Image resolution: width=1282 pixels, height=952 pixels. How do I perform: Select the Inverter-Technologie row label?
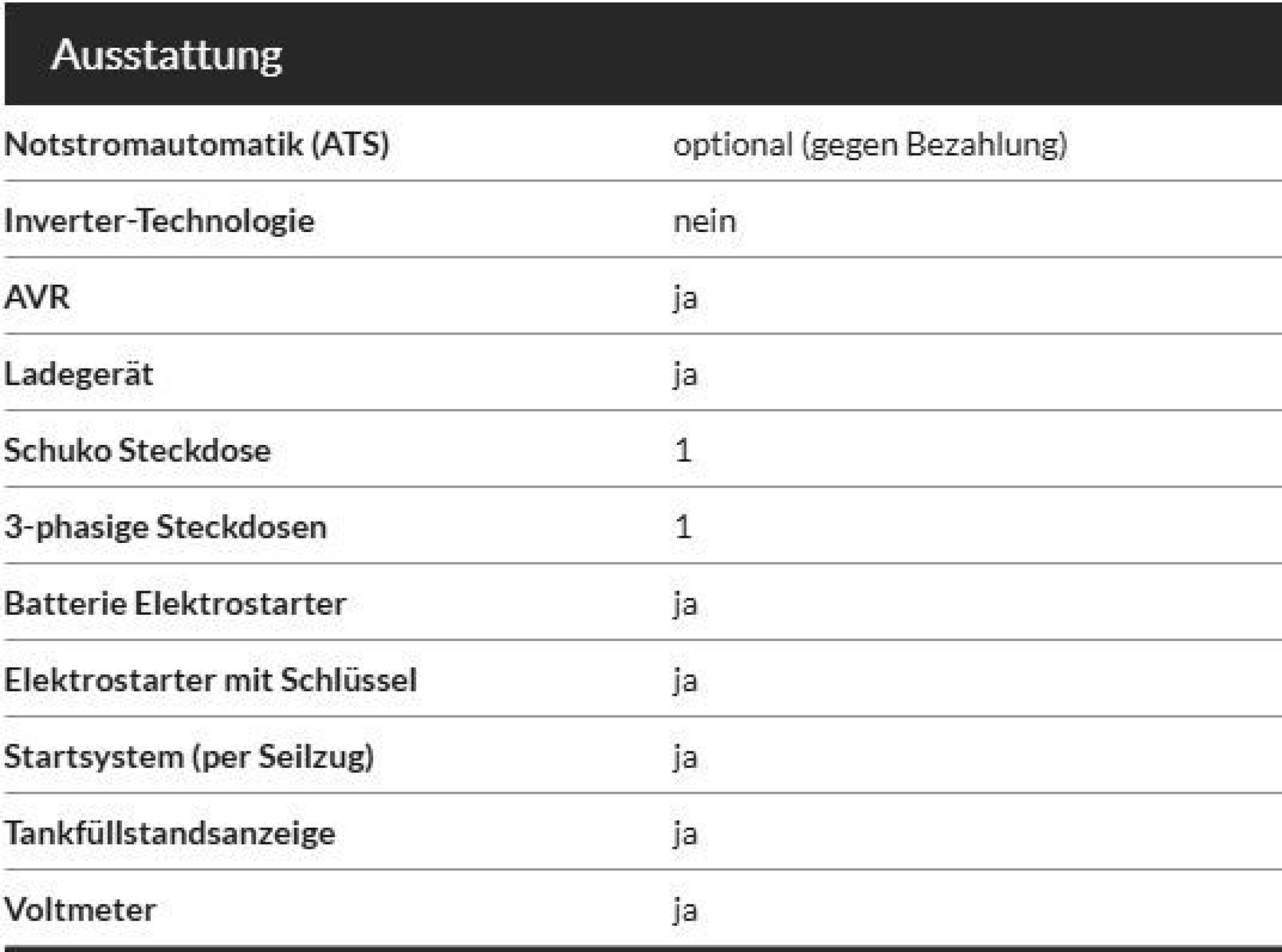(159, 221)
